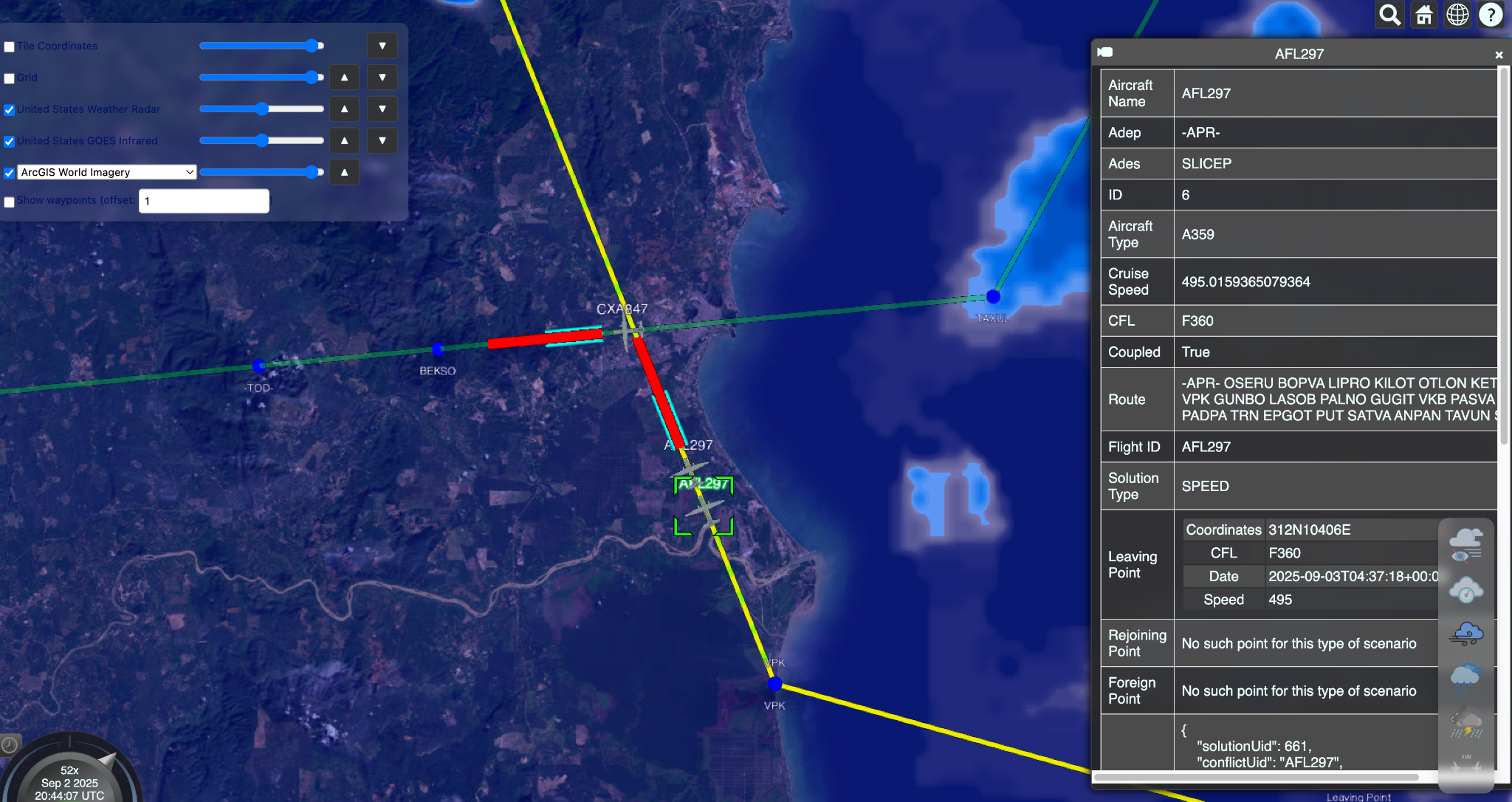Click the low visibility cloud icon
This screenshot has height=802, width=1512.
(x=1465, y=545)
